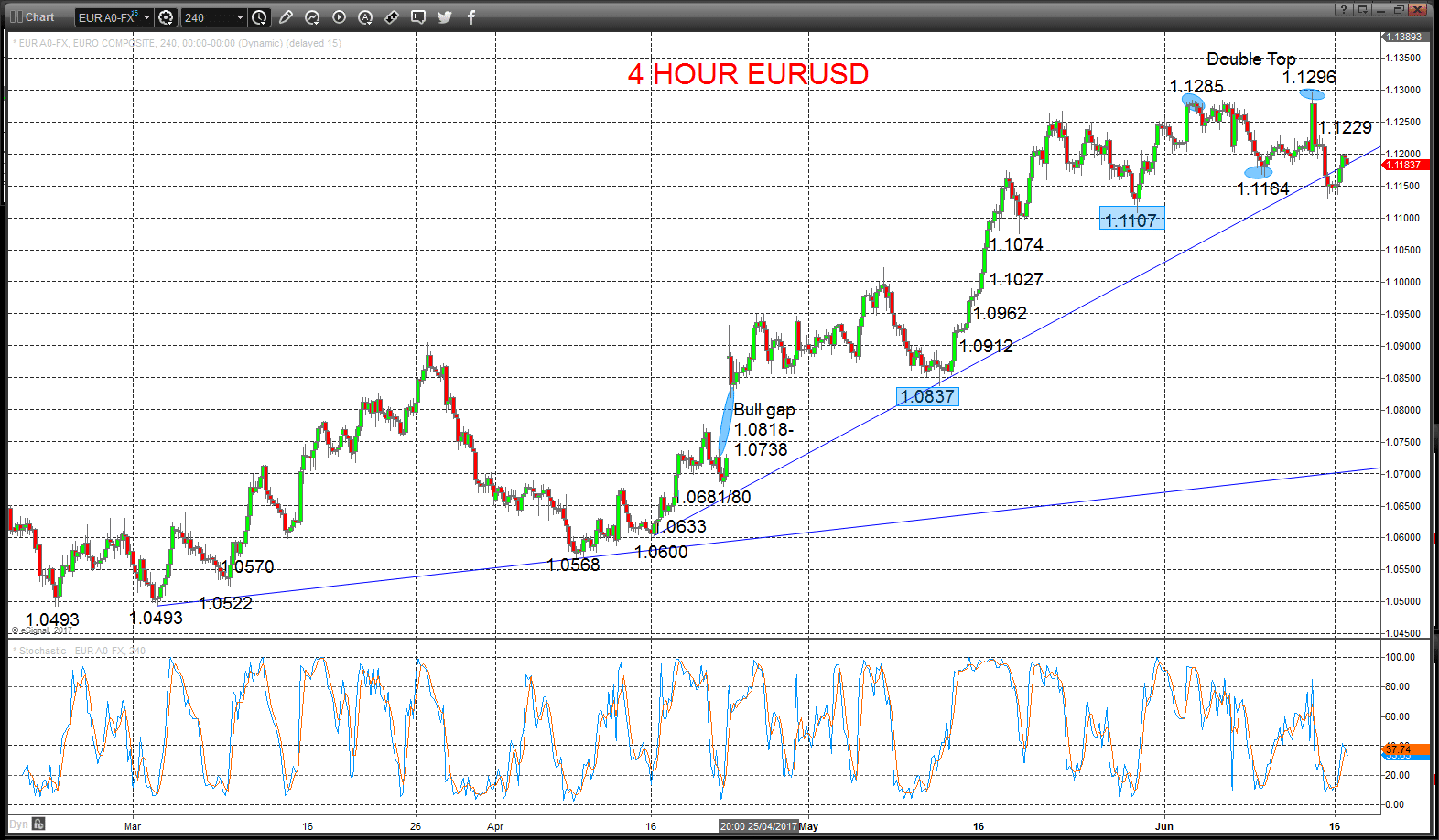Select the 1.0912 price label
The width and height of the screenshot is (1439, 840).
coord(986,346)
